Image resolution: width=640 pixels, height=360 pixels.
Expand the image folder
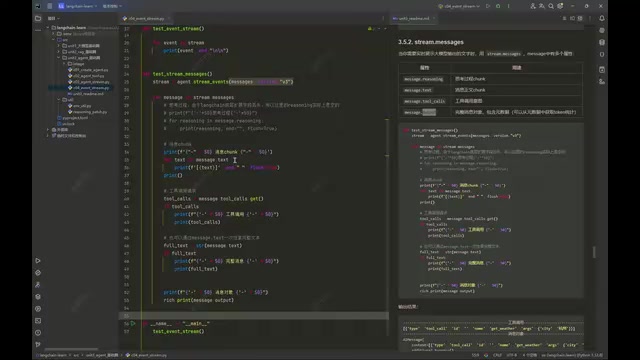tap(64, 64)
